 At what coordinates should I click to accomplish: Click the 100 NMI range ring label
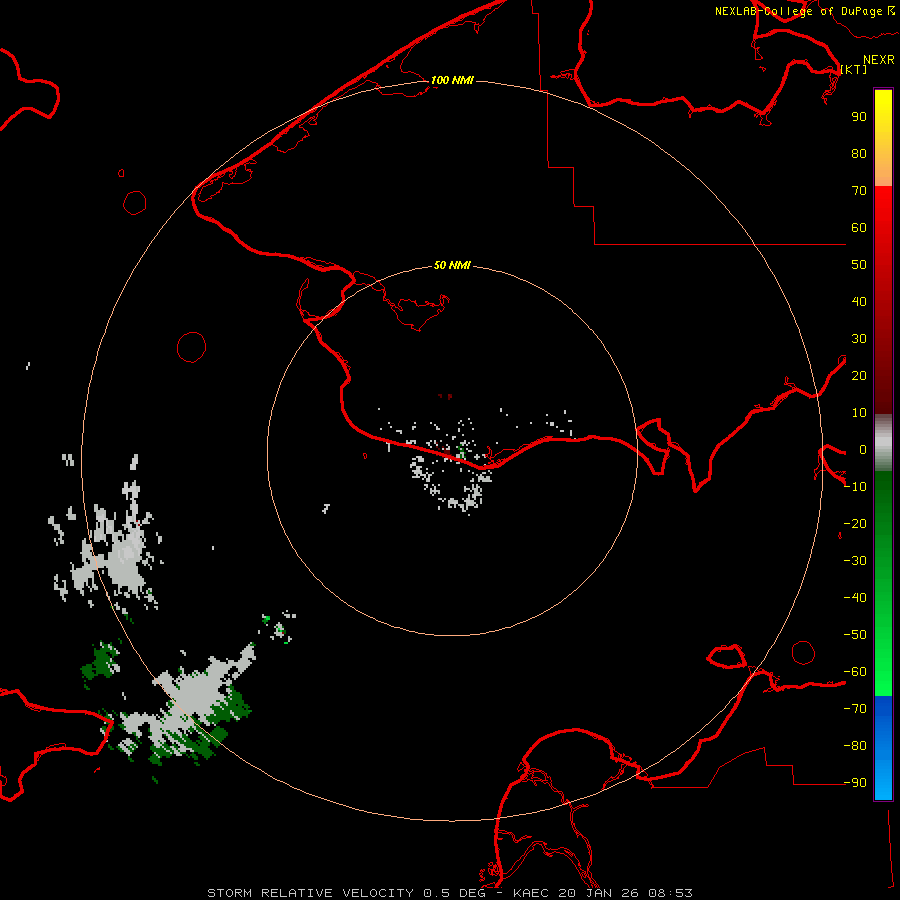coord(452,80)
